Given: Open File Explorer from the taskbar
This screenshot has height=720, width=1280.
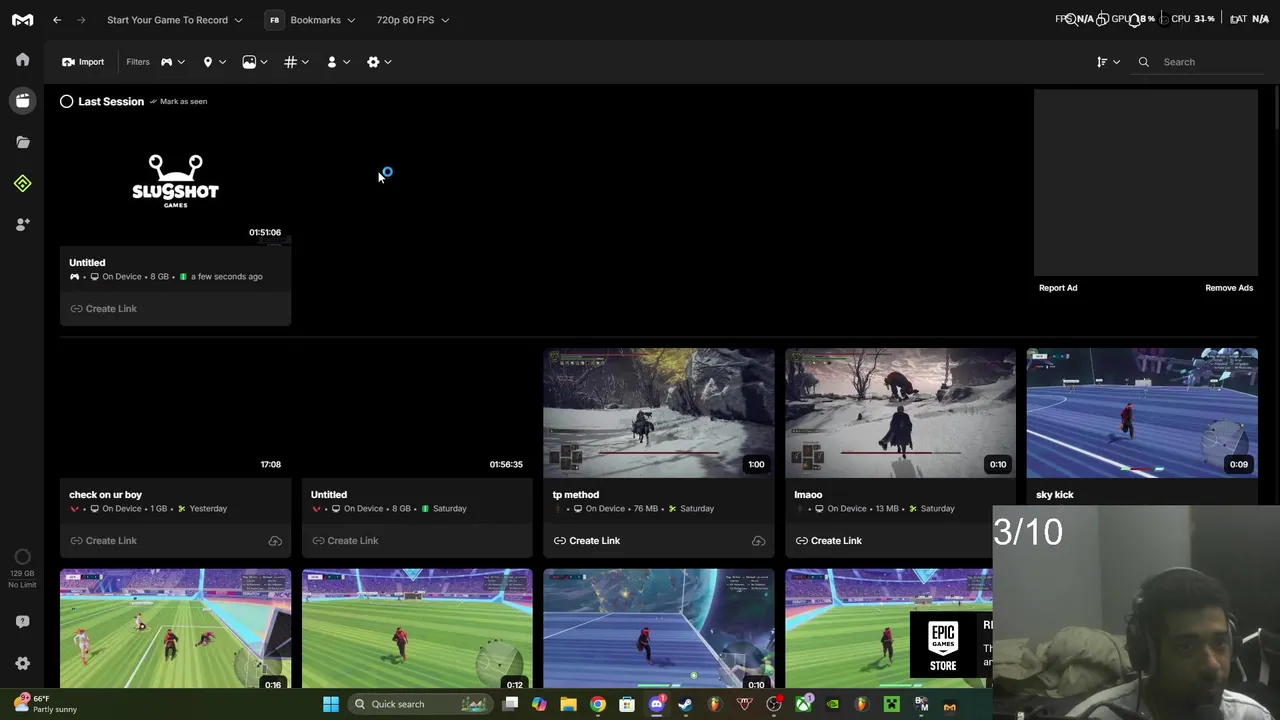Looking at the screenshot, I should click(568, 704).
